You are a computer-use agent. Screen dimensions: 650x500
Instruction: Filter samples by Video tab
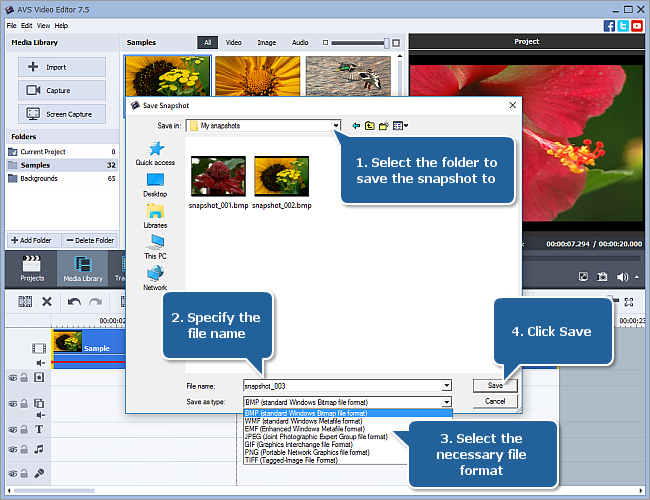(x=233, y=42)
